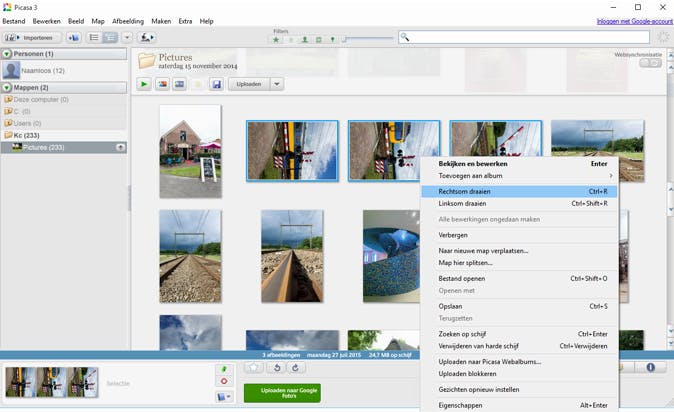Expand the Toevoegen aan album submenu
The image size is (674, 412).
pyautogui.click(x=519, y=175)
